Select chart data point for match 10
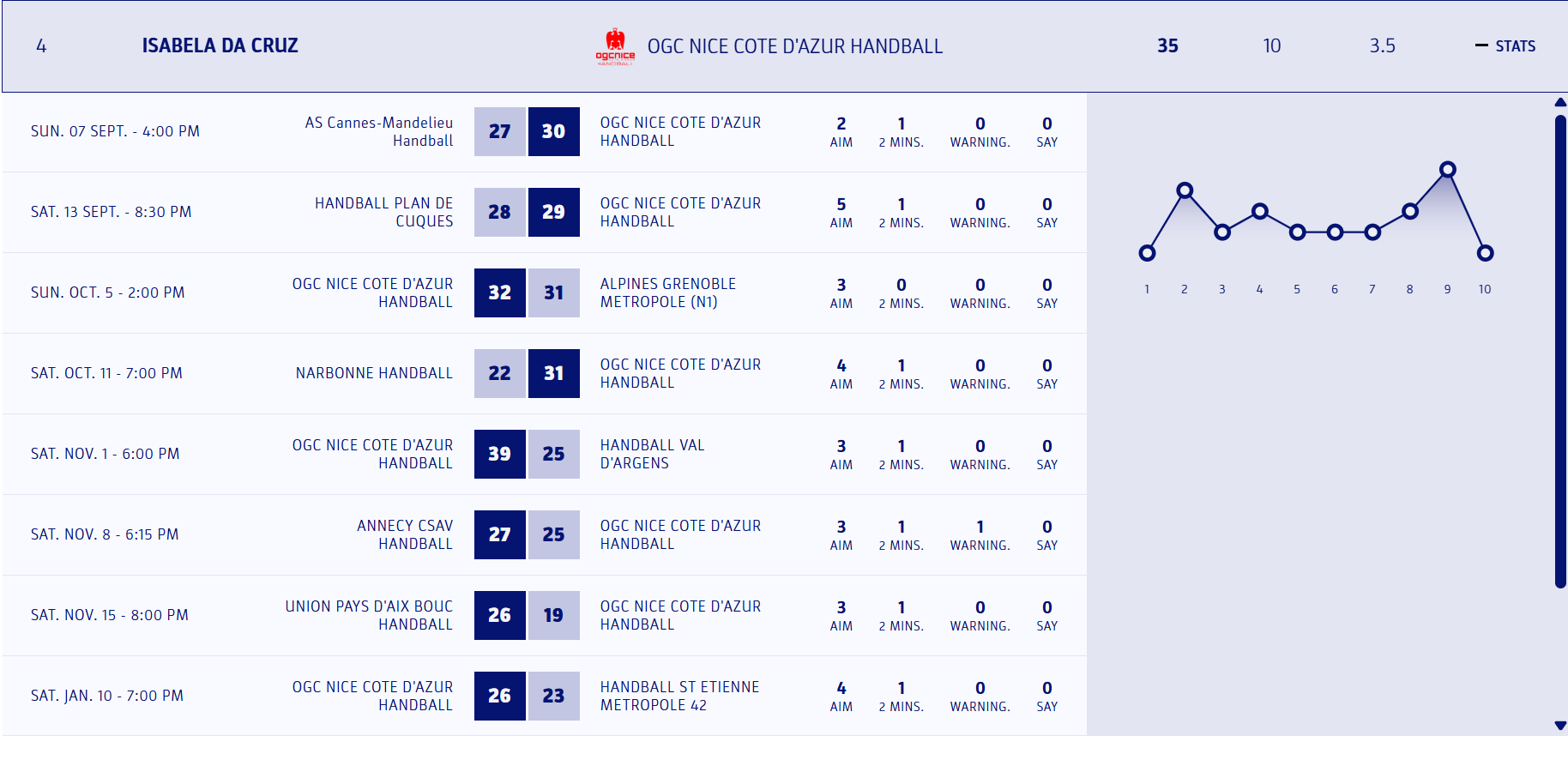This screenshot has width=1568, height=760. coord(1486,253)
